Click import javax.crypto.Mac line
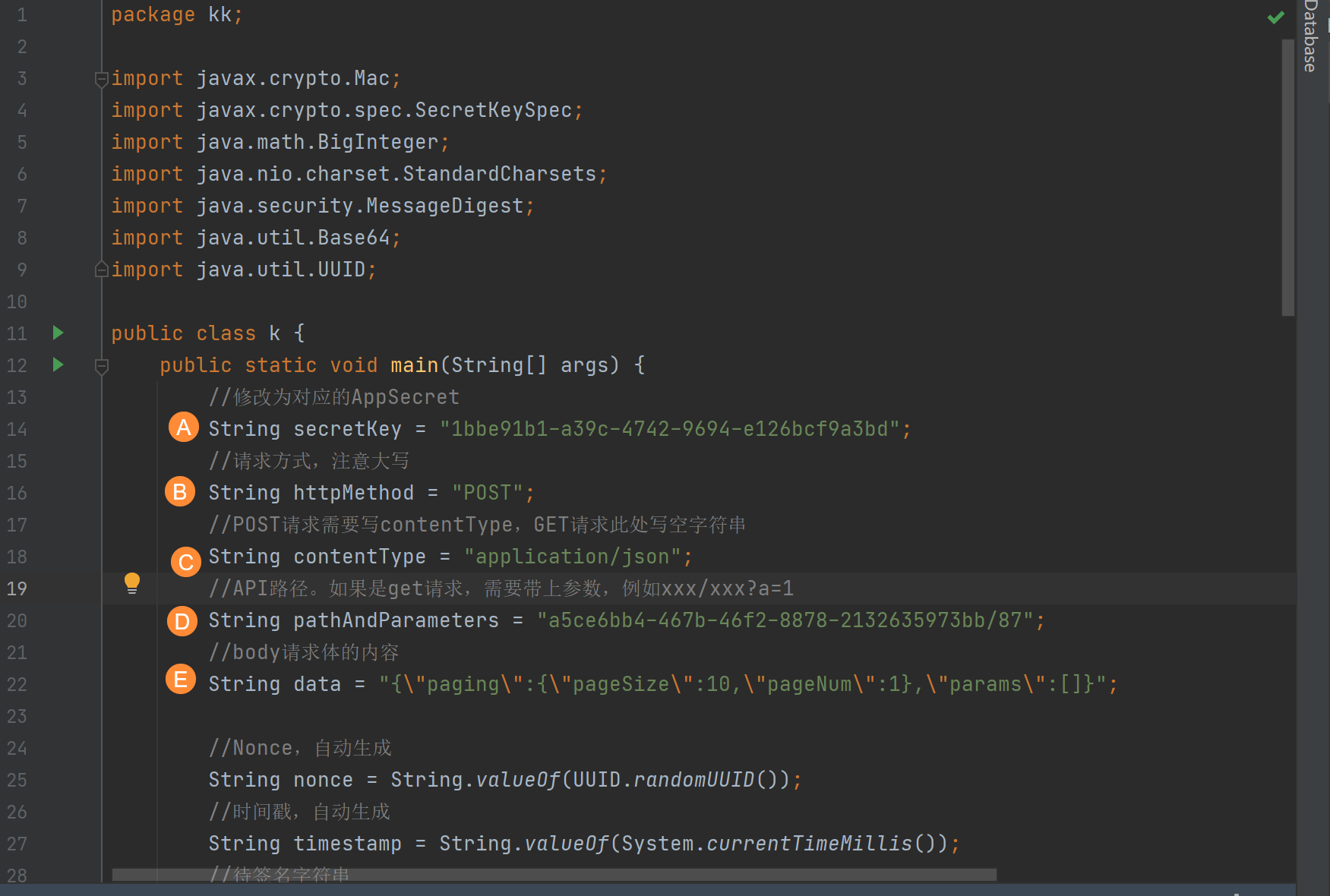This screenshot has height=896, width=1330. coord(256,78)
